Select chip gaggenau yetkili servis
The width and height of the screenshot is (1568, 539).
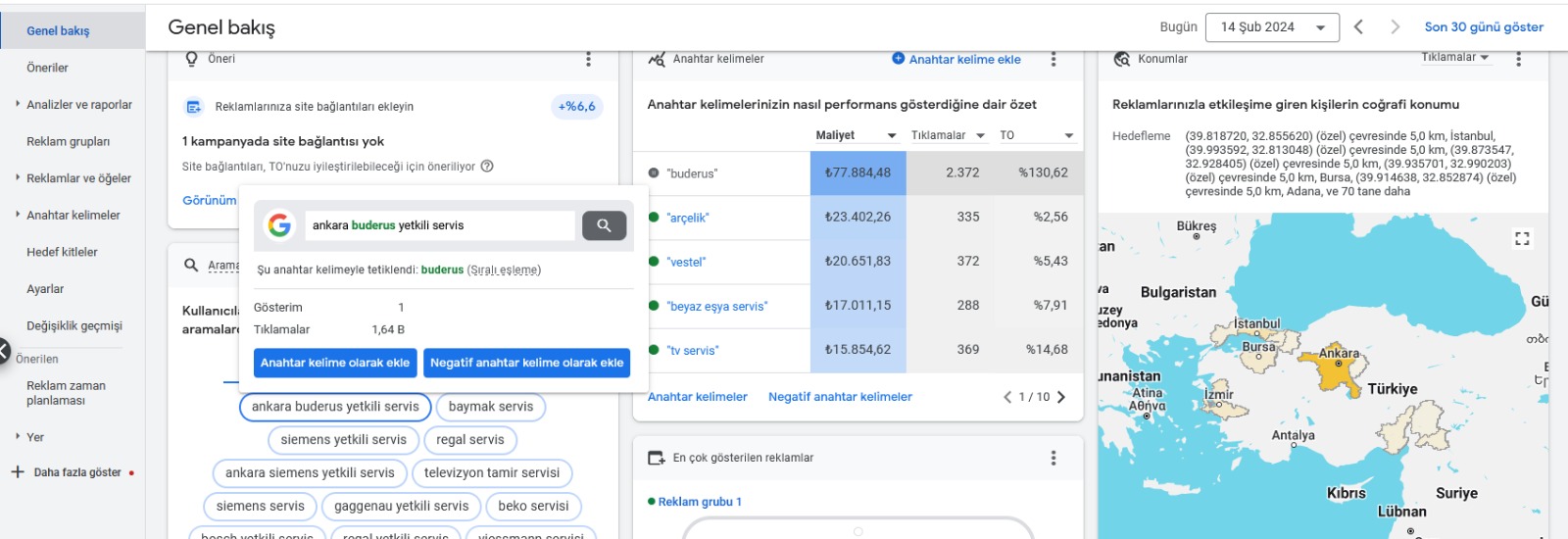click(402, 507)
